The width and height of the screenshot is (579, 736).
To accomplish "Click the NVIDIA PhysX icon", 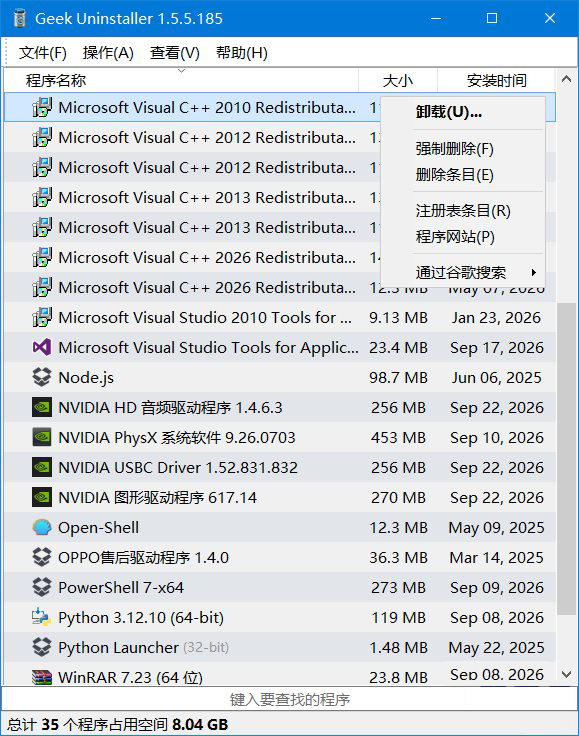I will tap(42, 437).
